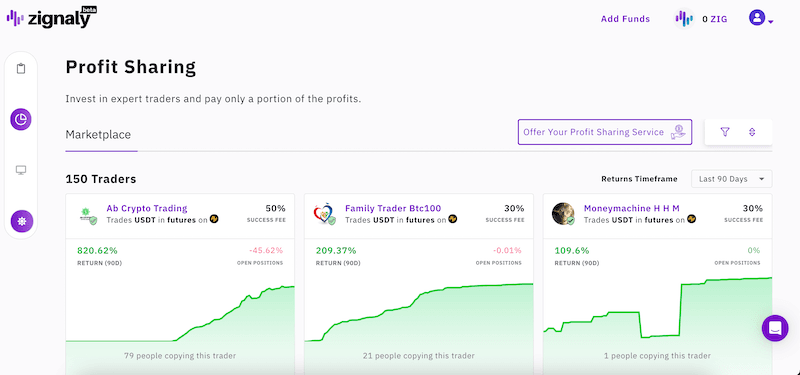The width and height of the screenshot is (800, 375).
Task: Click the sort arrows icon
Action: tap(752, 132)
